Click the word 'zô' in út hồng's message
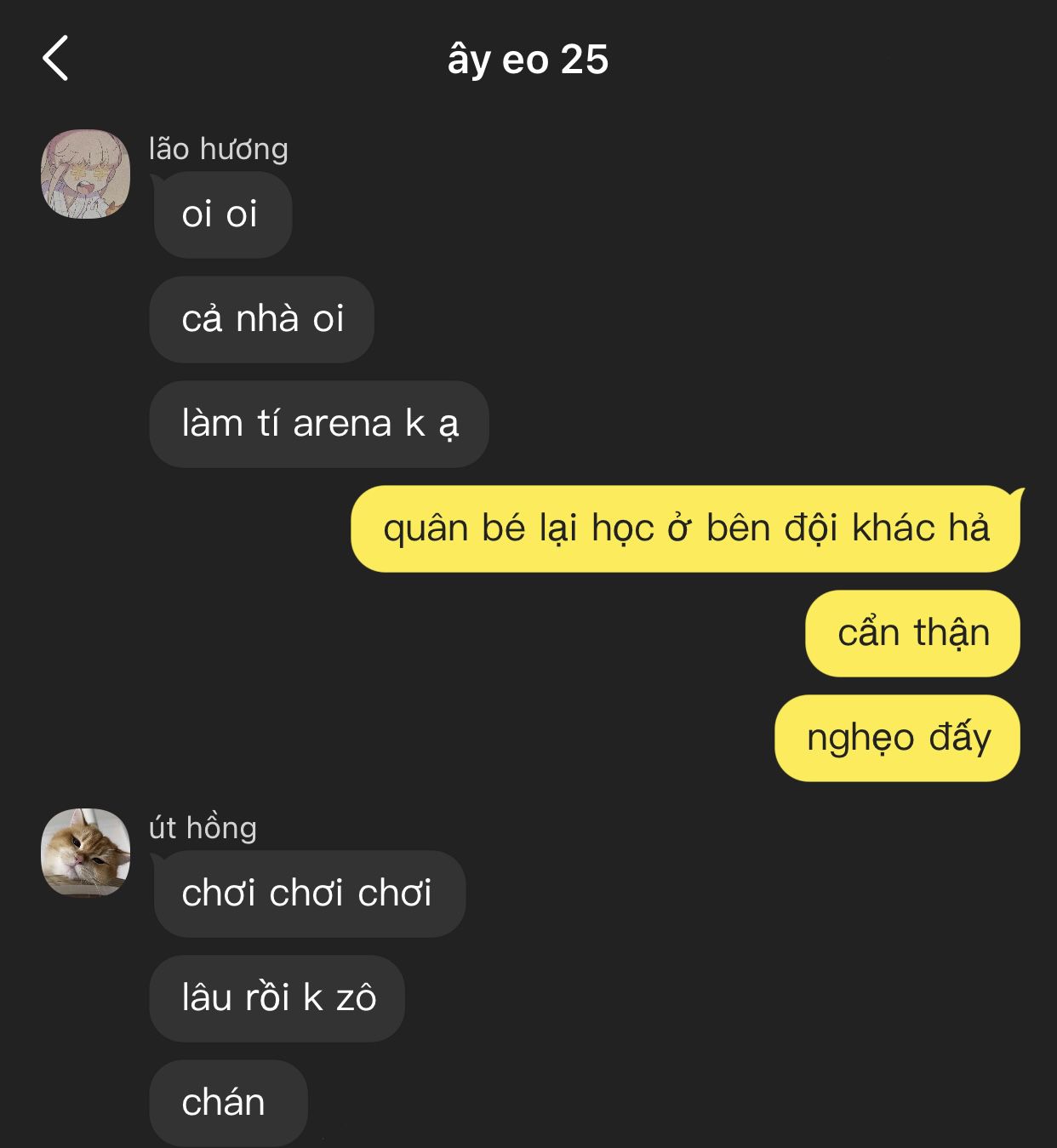This screenshot has width=1057, height=1148. point(357,998)
